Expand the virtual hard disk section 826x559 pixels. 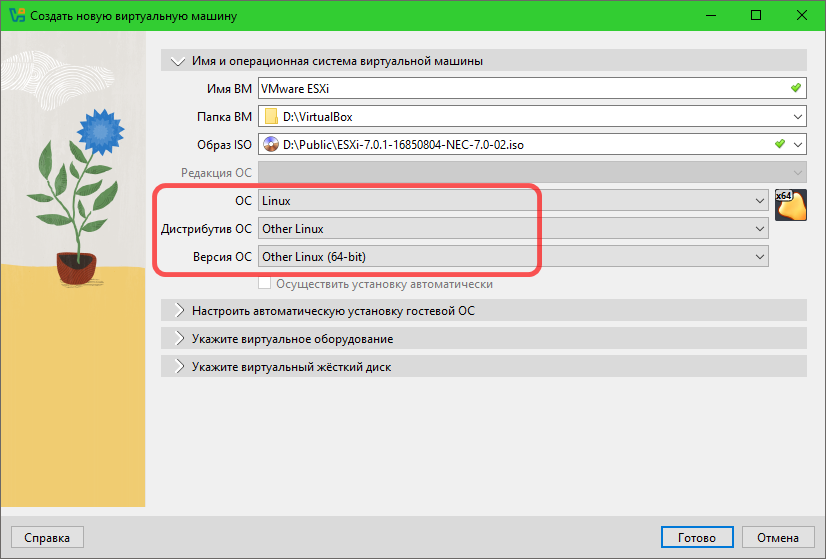pyautogui.click(x=178, y=367)
